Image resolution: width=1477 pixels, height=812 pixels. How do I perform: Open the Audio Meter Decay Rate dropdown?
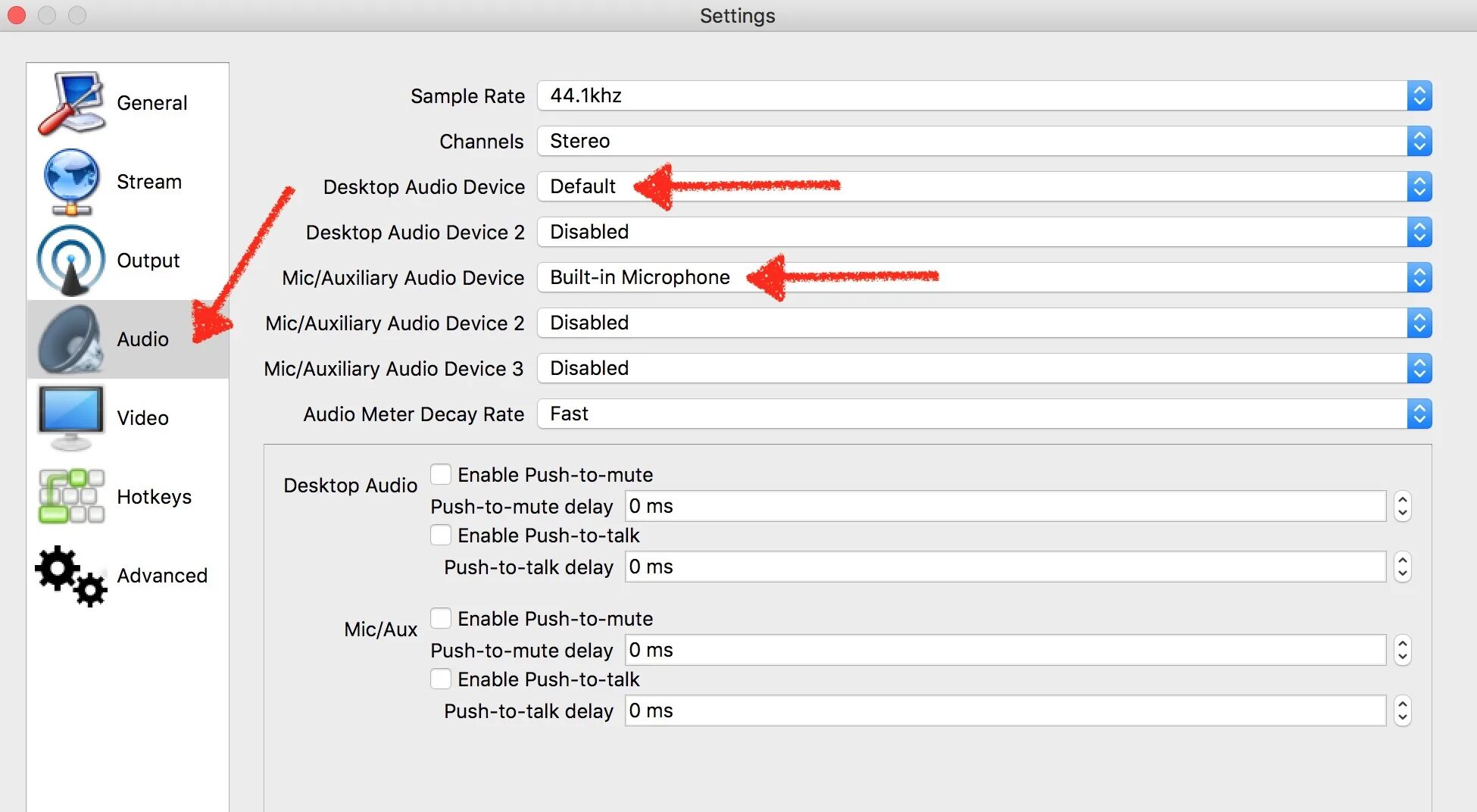click(x=983, y=414)
